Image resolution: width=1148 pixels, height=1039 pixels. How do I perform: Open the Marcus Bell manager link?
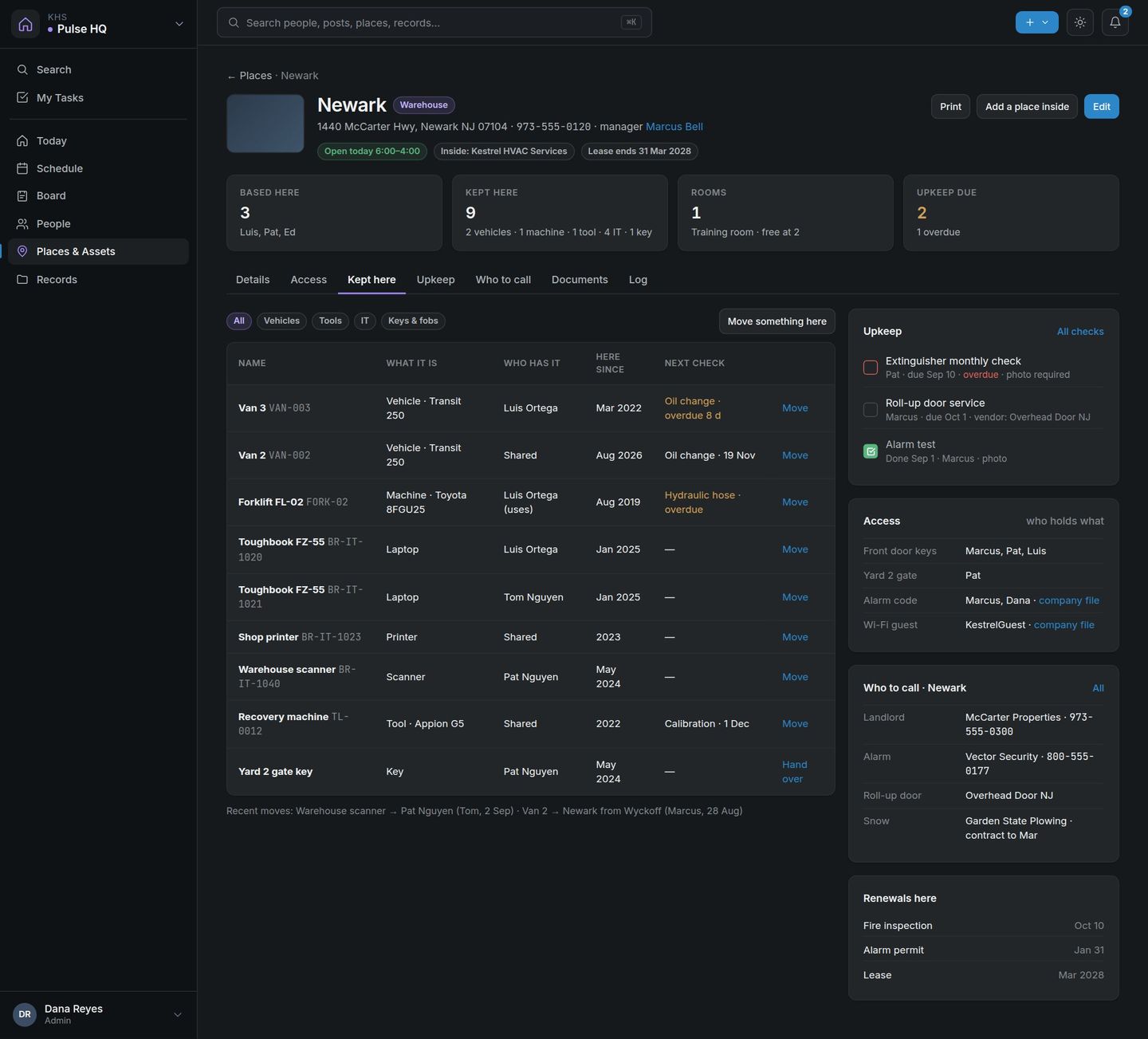pos(674,127)
